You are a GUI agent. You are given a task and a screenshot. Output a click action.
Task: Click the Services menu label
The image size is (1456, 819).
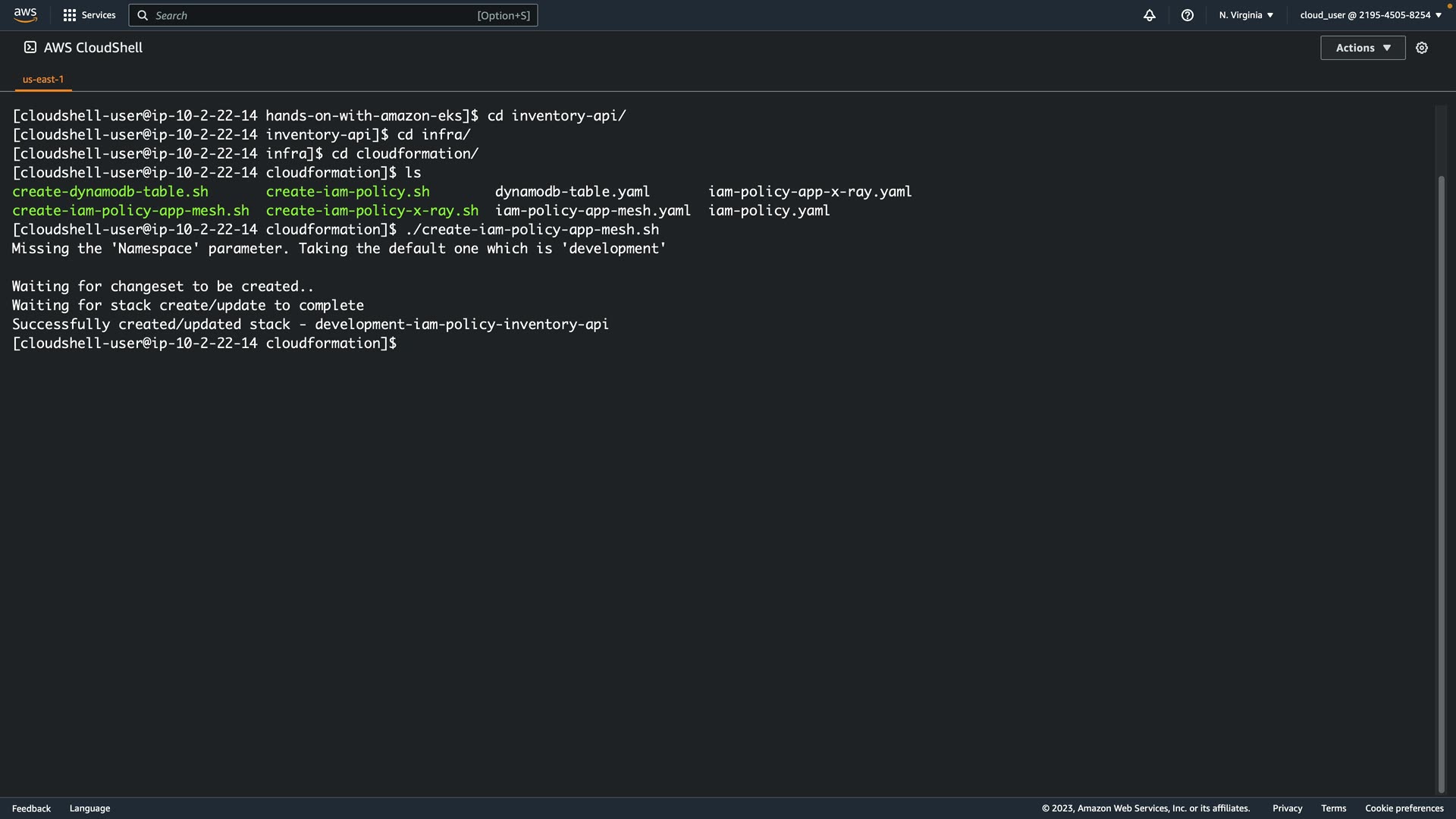pyautogui.click(x=99, y=15)
